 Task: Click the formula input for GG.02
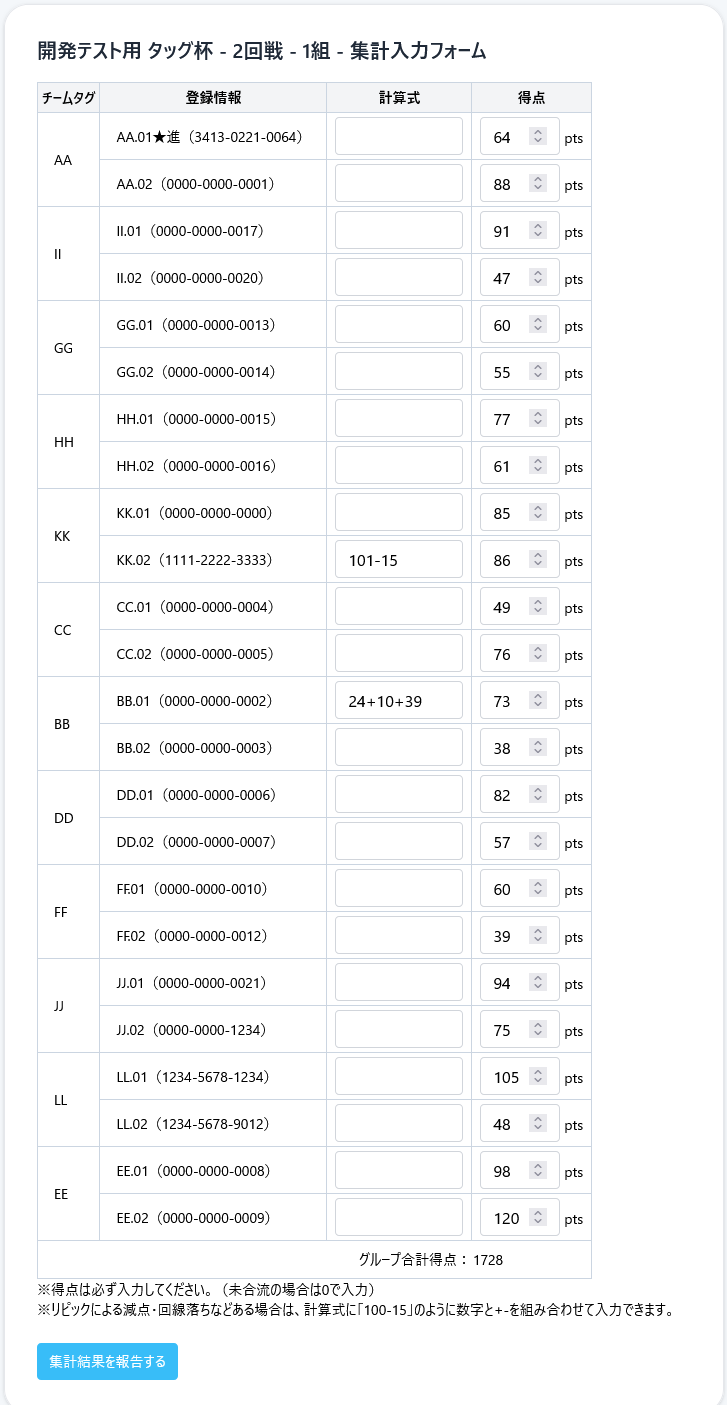(x=399, y=372)
